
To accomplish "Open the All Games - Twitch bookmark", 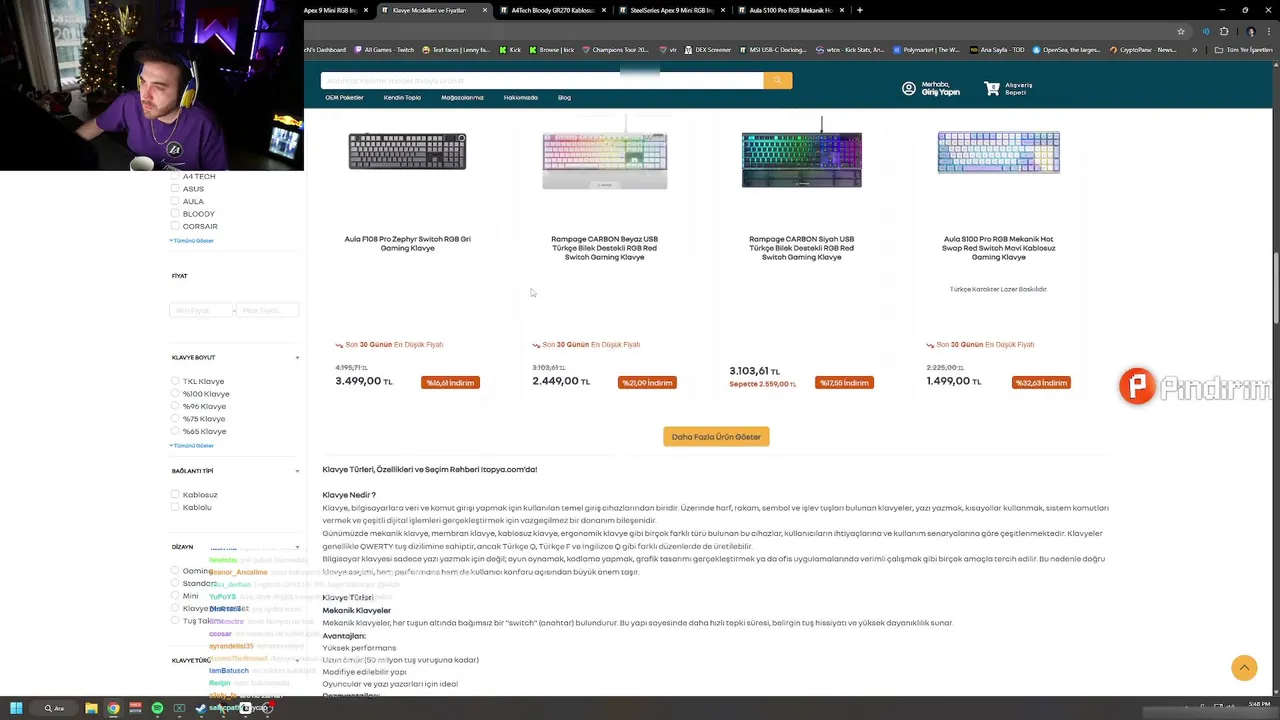I will 384,49.
